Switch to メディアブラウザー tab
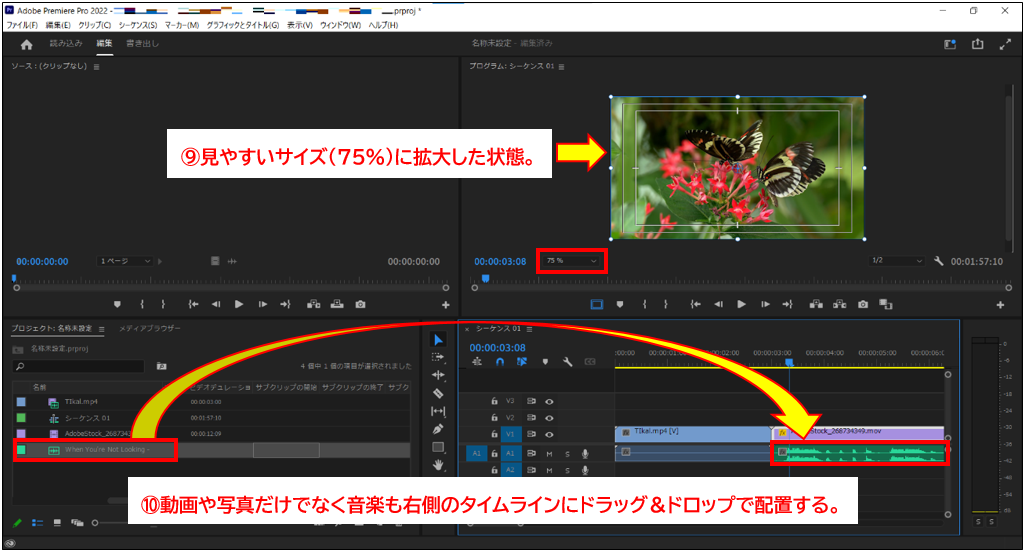The height and width of the screenshot is (552, 1026). point(149,328)
